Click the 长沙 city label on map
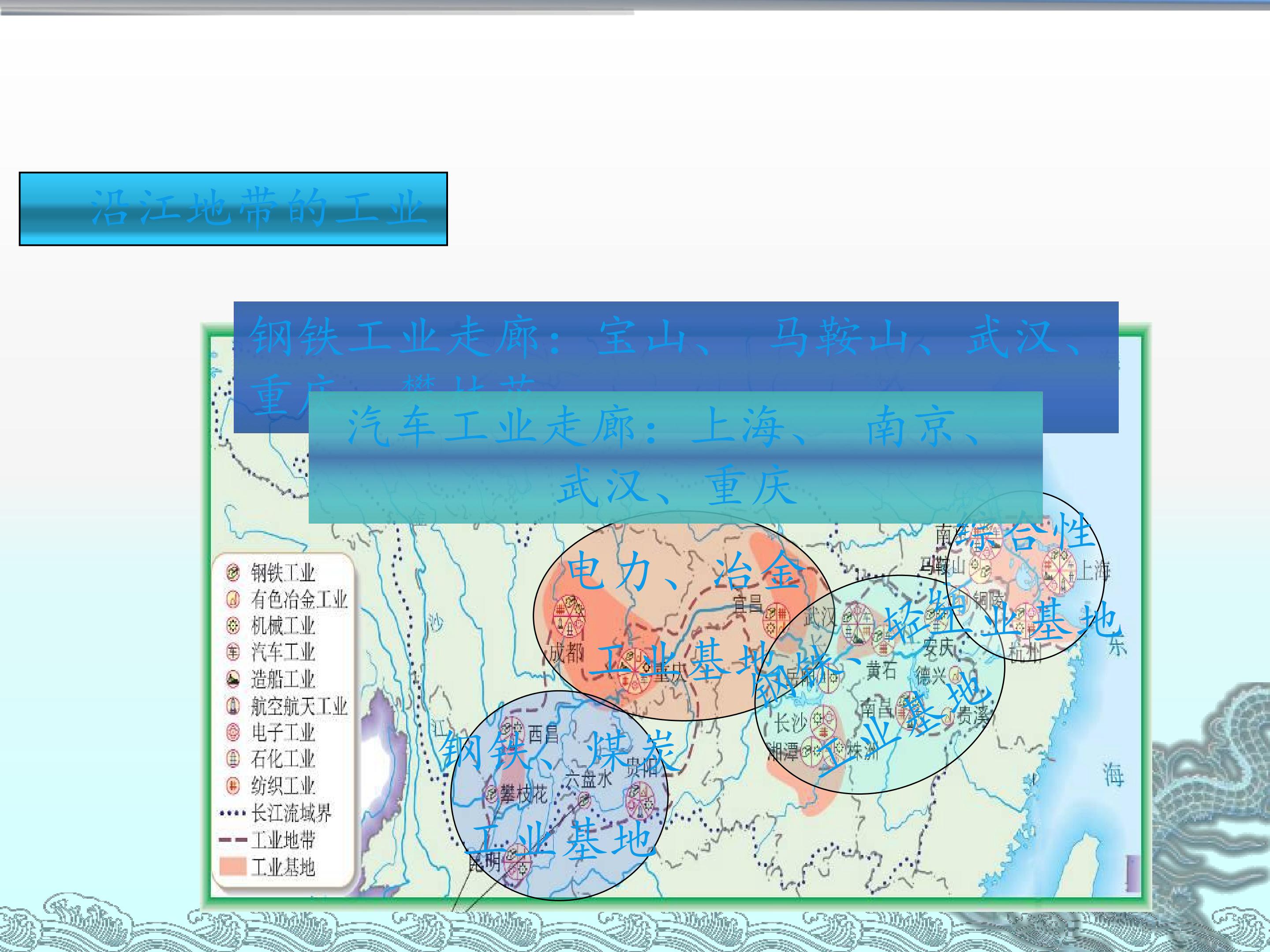 tap(791, 724)
